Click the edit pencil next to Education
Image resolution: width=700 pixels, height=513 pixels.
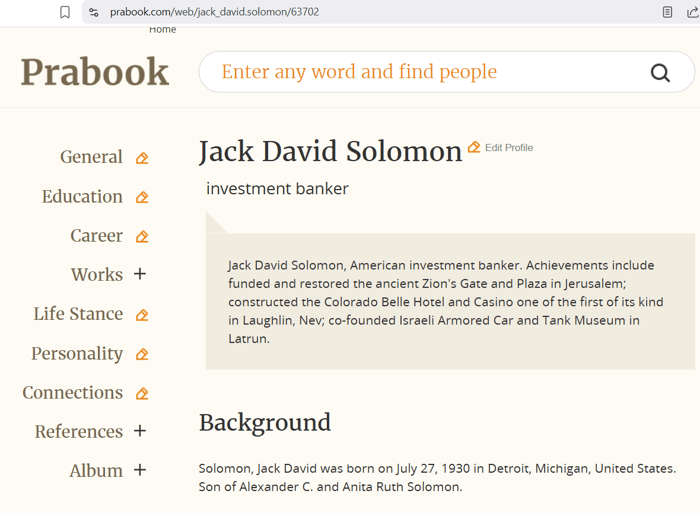pos(142,197)
